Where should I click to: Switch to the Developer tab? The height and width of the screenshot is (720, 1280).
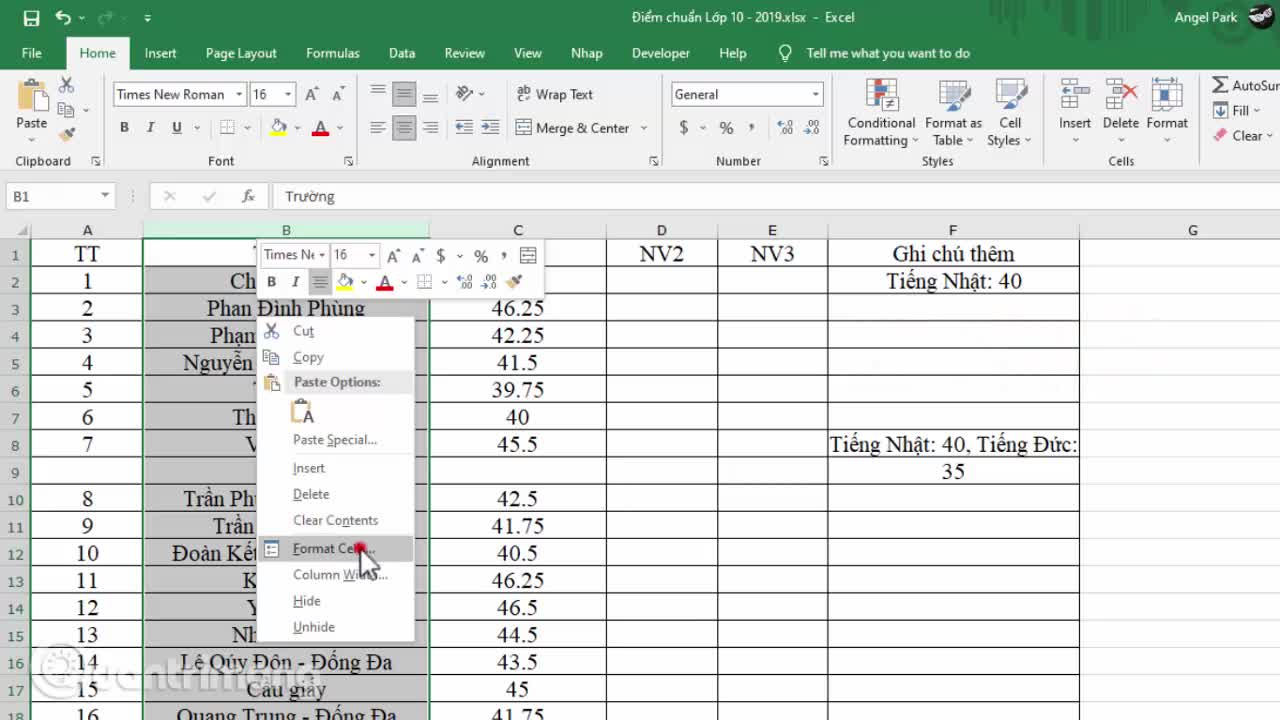click(661, 53)
